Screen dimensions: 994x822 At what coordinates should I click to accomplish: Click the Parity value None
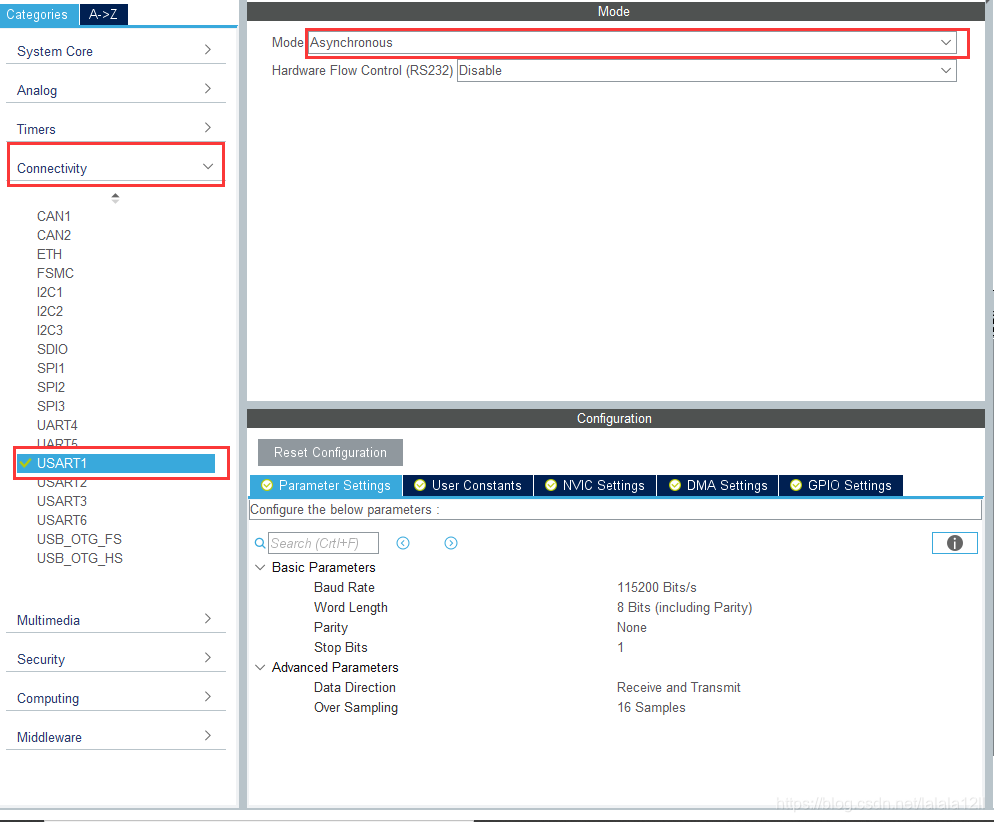point(632,627)
